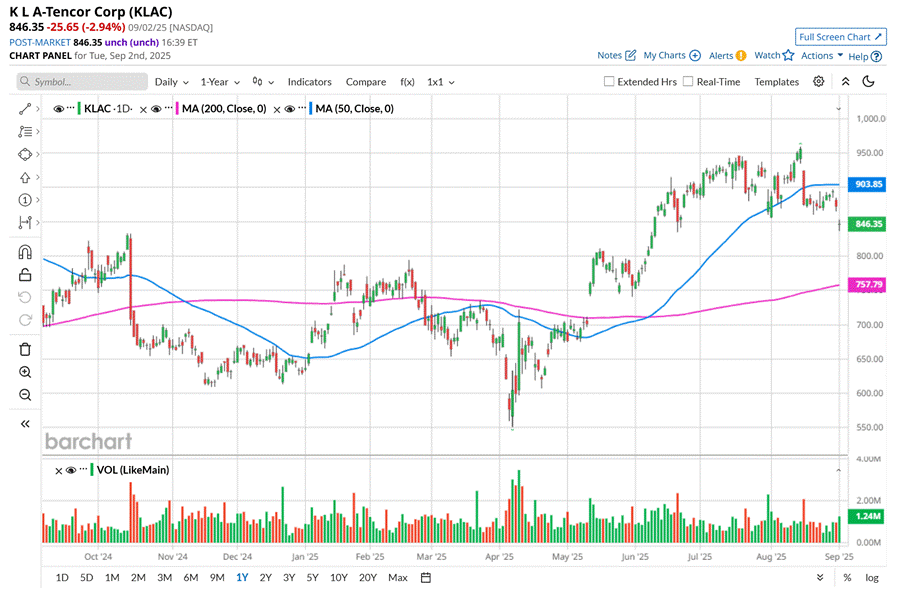The height and width of the screenshot is (591, 902).
Task: Delete drawings with the trash icon
Action: (25, 349)
